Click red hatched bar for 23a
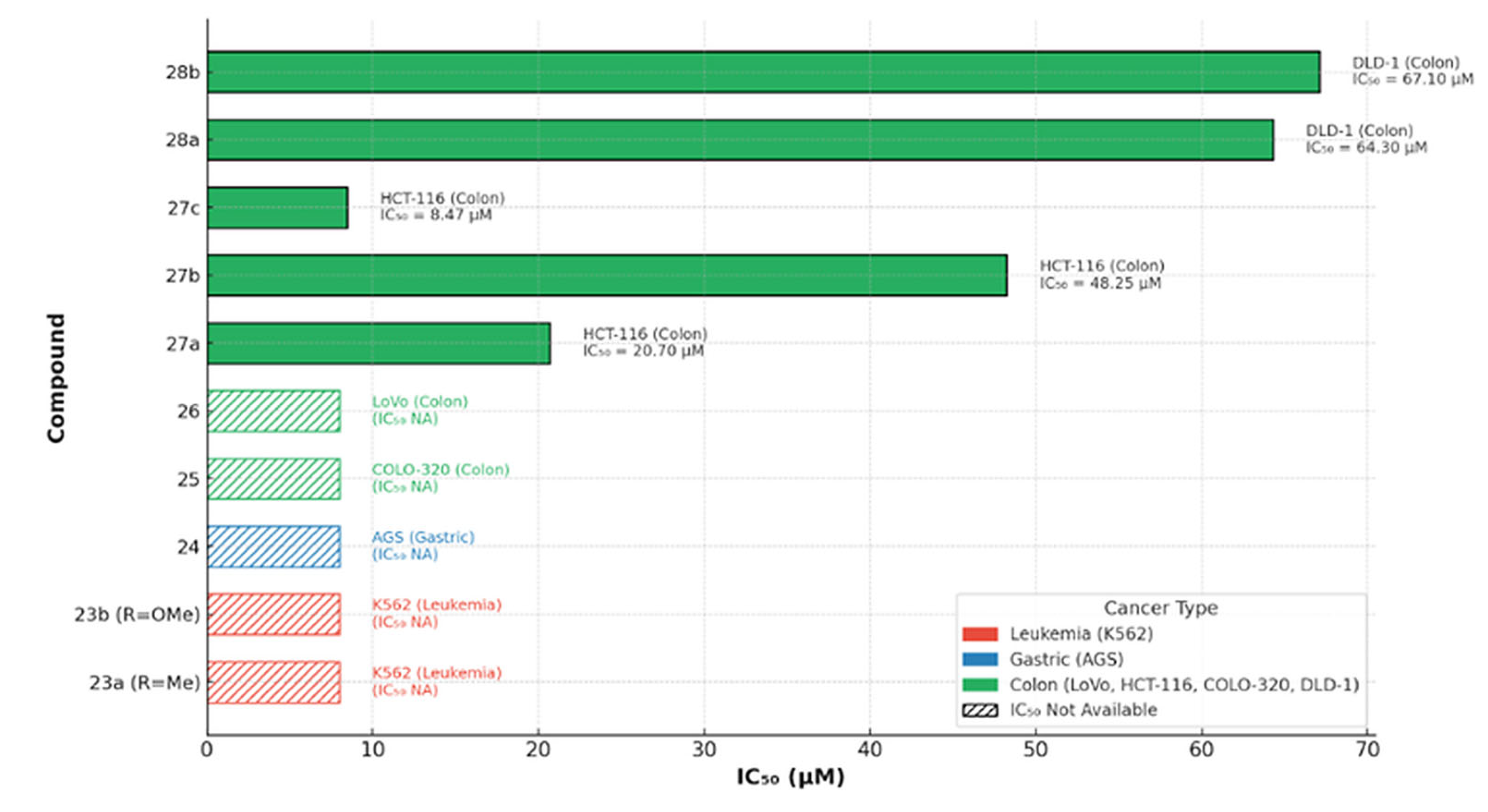 tap(274, 682)
